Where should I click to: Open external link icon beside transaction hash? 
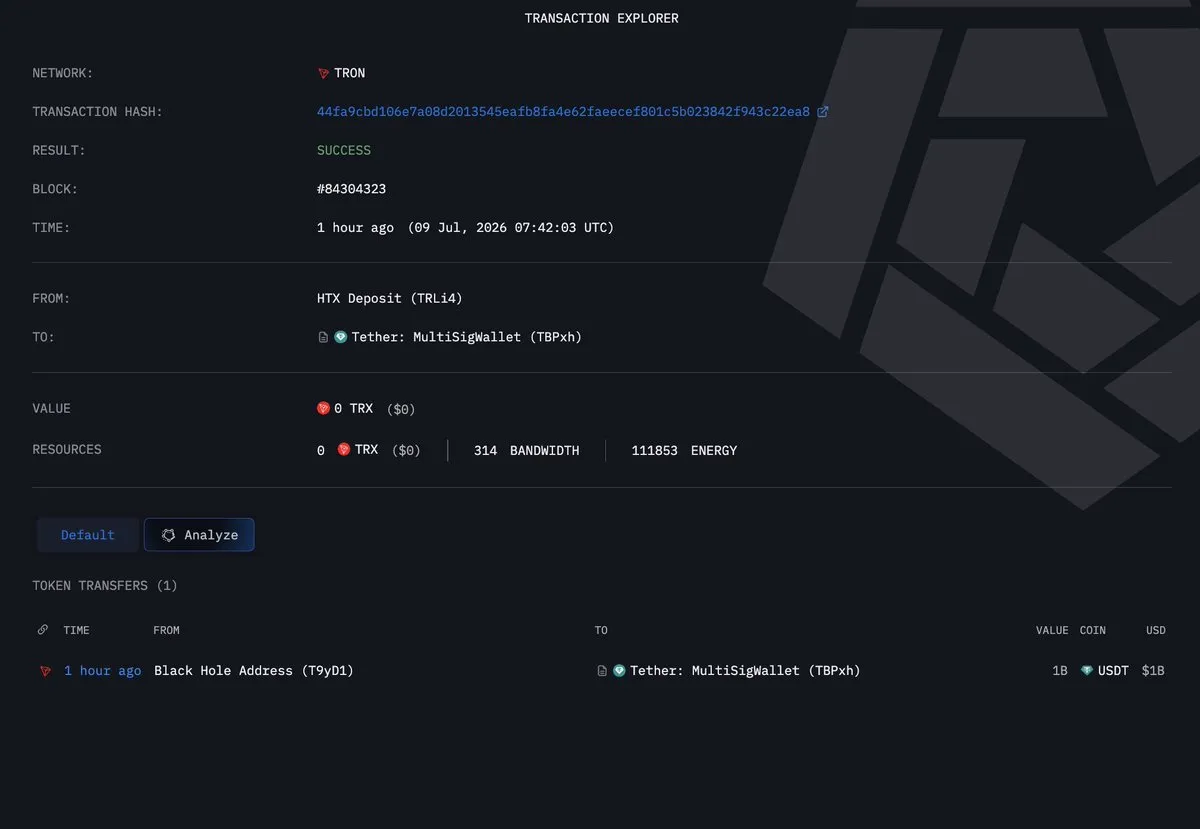[x=823, y=112]
